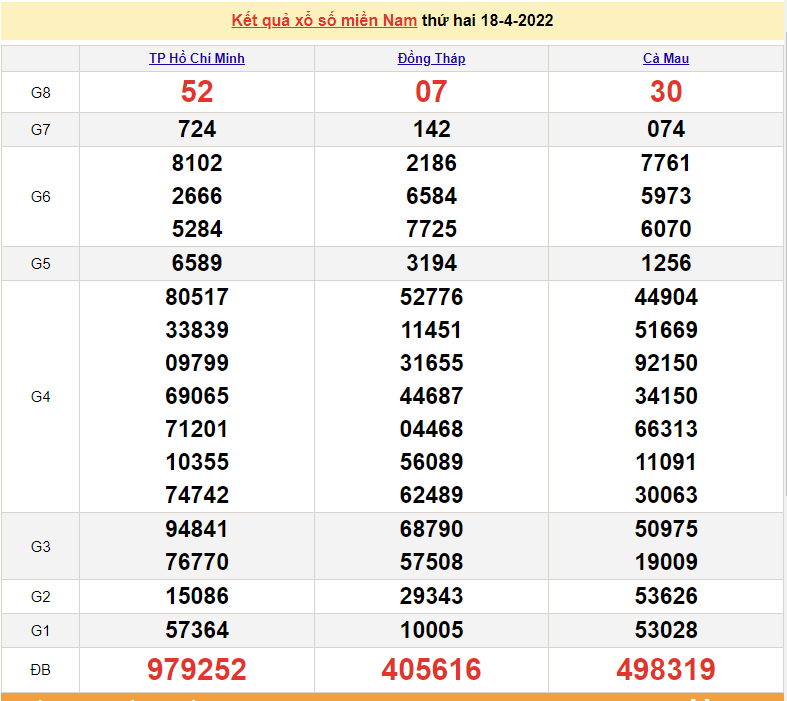Screen dimensions: 787x701
Task: Follow the Cà Mau header link
Action: 665,58
